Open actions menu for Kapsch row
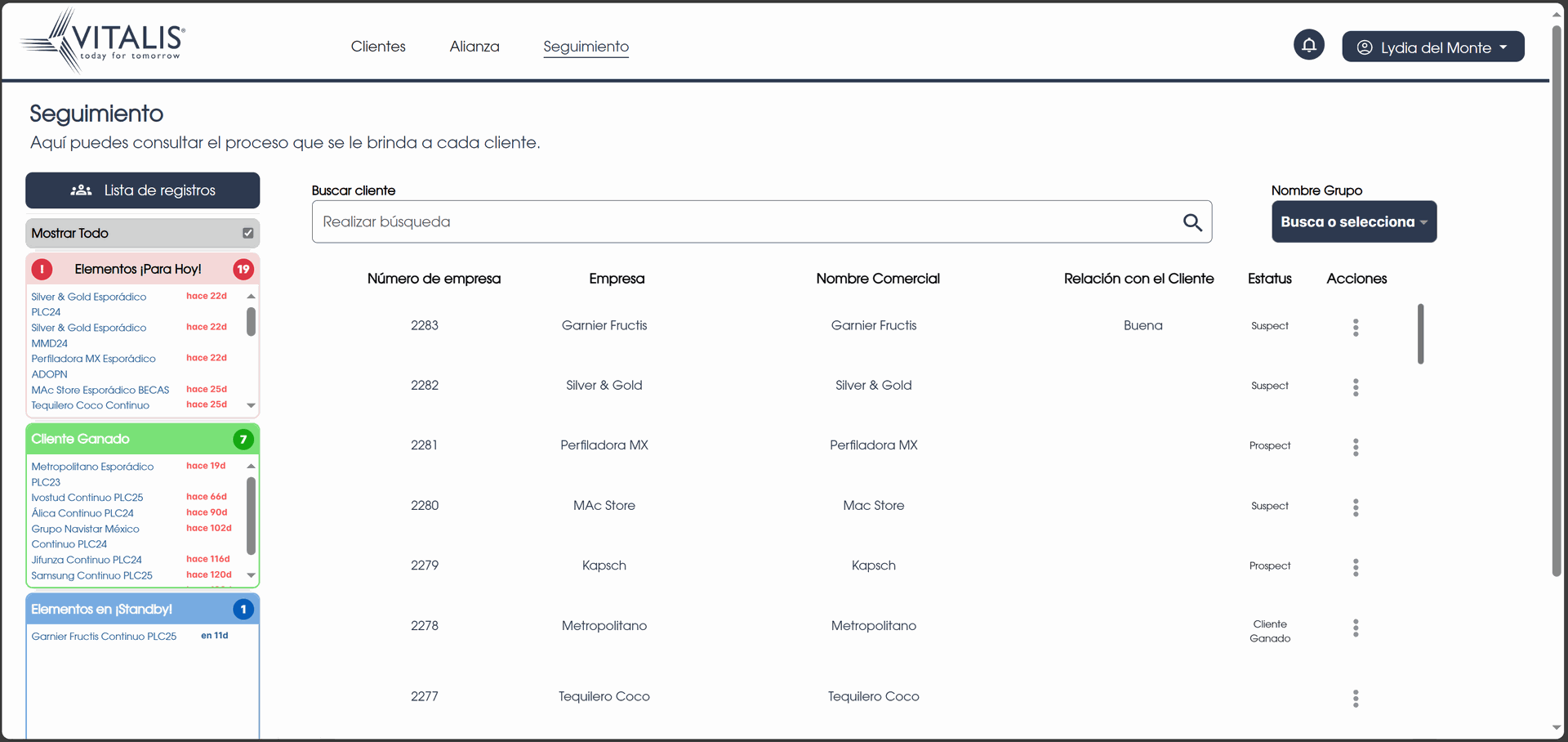1568x742 pixels. click(x=1356, y=567)
